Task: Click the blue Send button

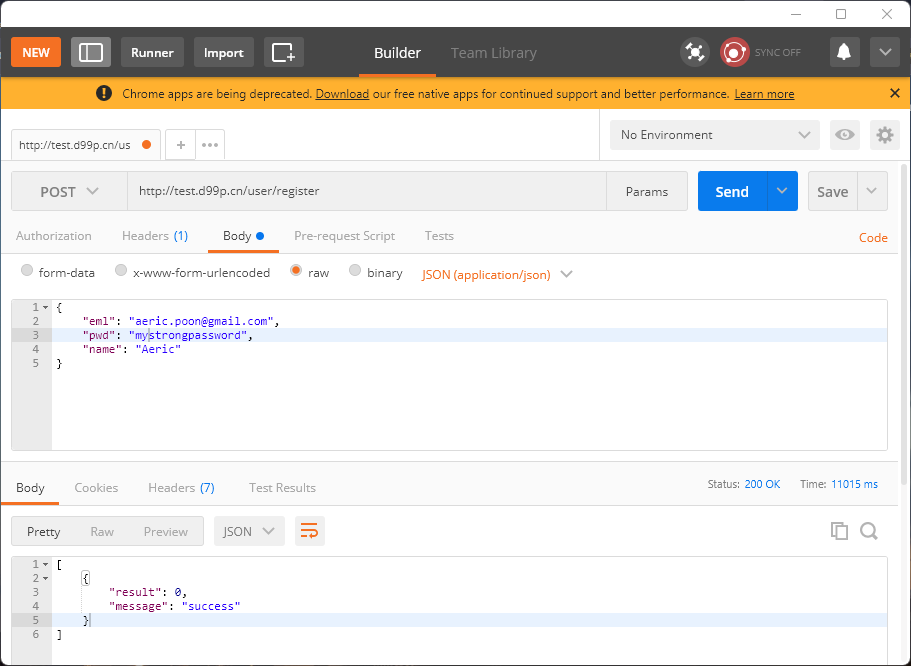Action: click(732, 191)
